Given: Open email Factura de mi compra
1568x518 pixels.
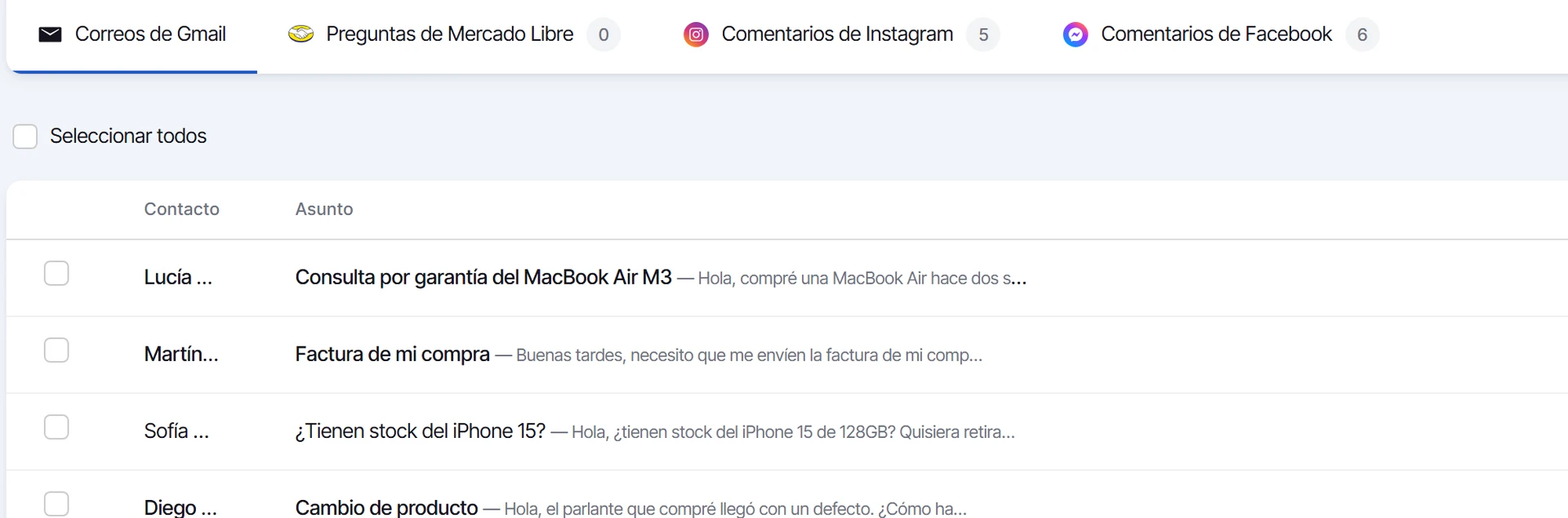Looking at the screenshot, I should pyautogui.click(x=393, y=354).
